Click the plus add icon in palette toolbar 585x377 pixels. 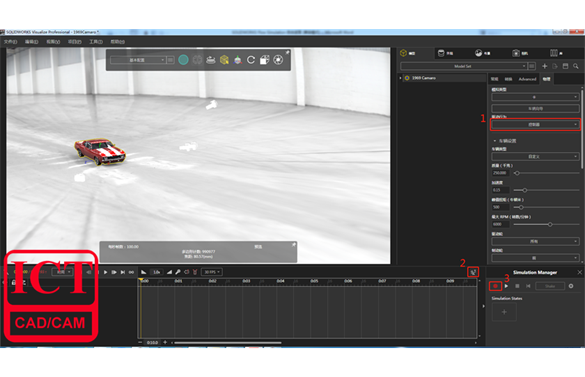tap(545, 66)
